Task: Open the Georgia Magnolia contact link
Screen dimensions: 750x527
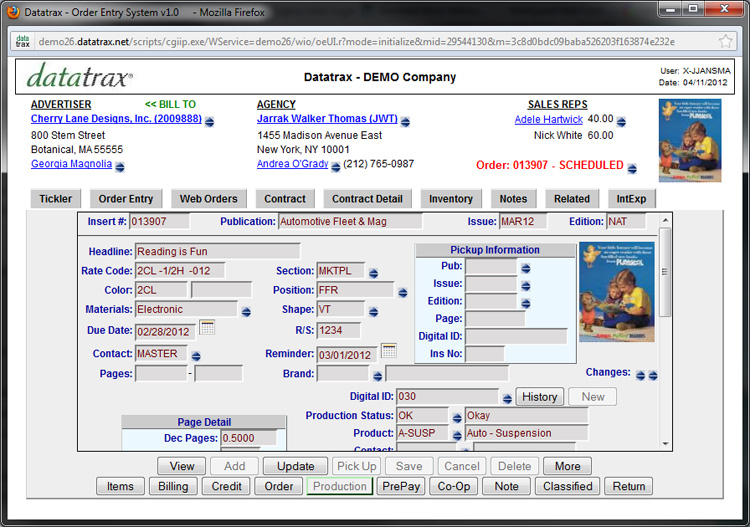Action: [71, 164]
